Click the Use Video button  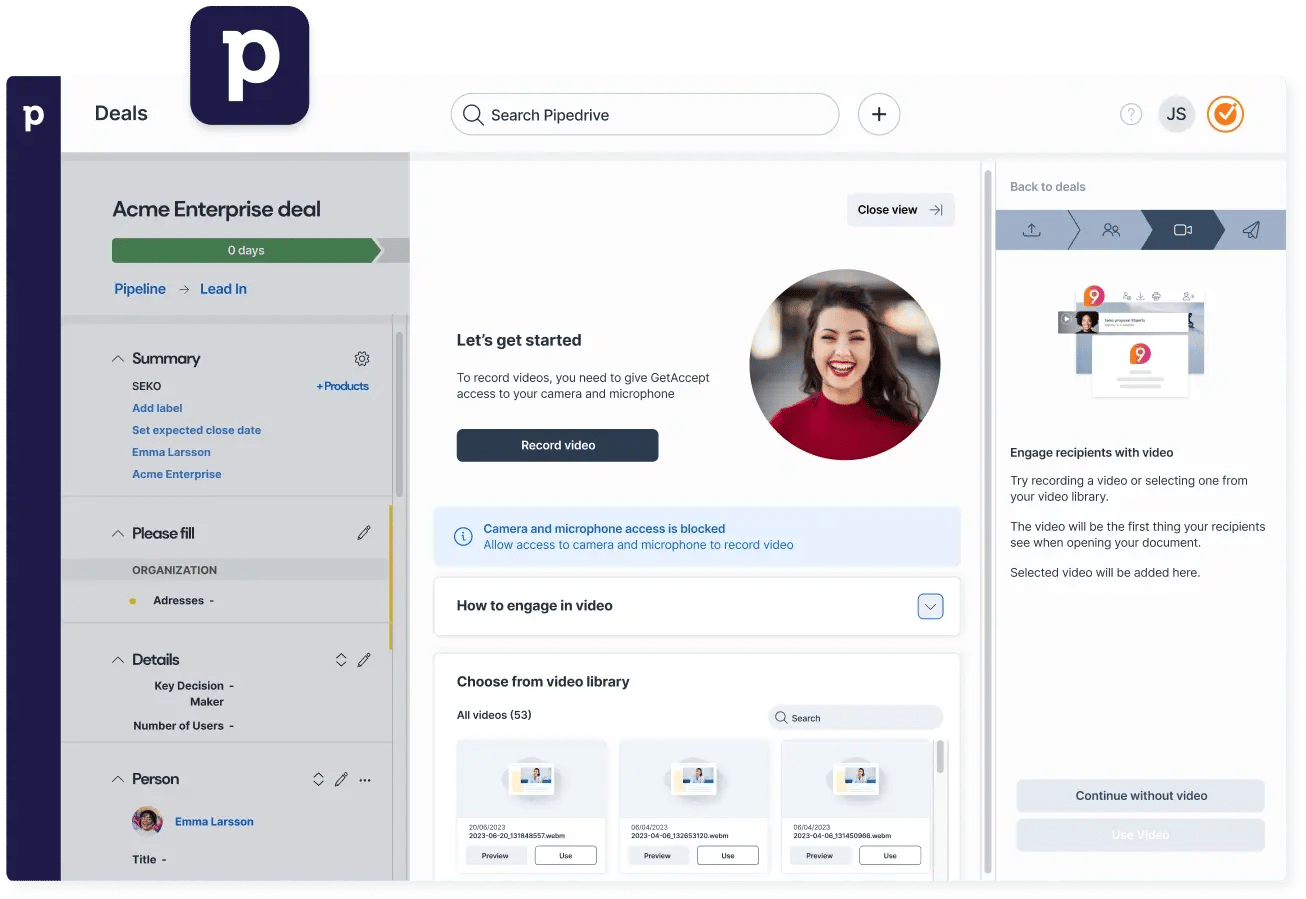(1141, 835)
